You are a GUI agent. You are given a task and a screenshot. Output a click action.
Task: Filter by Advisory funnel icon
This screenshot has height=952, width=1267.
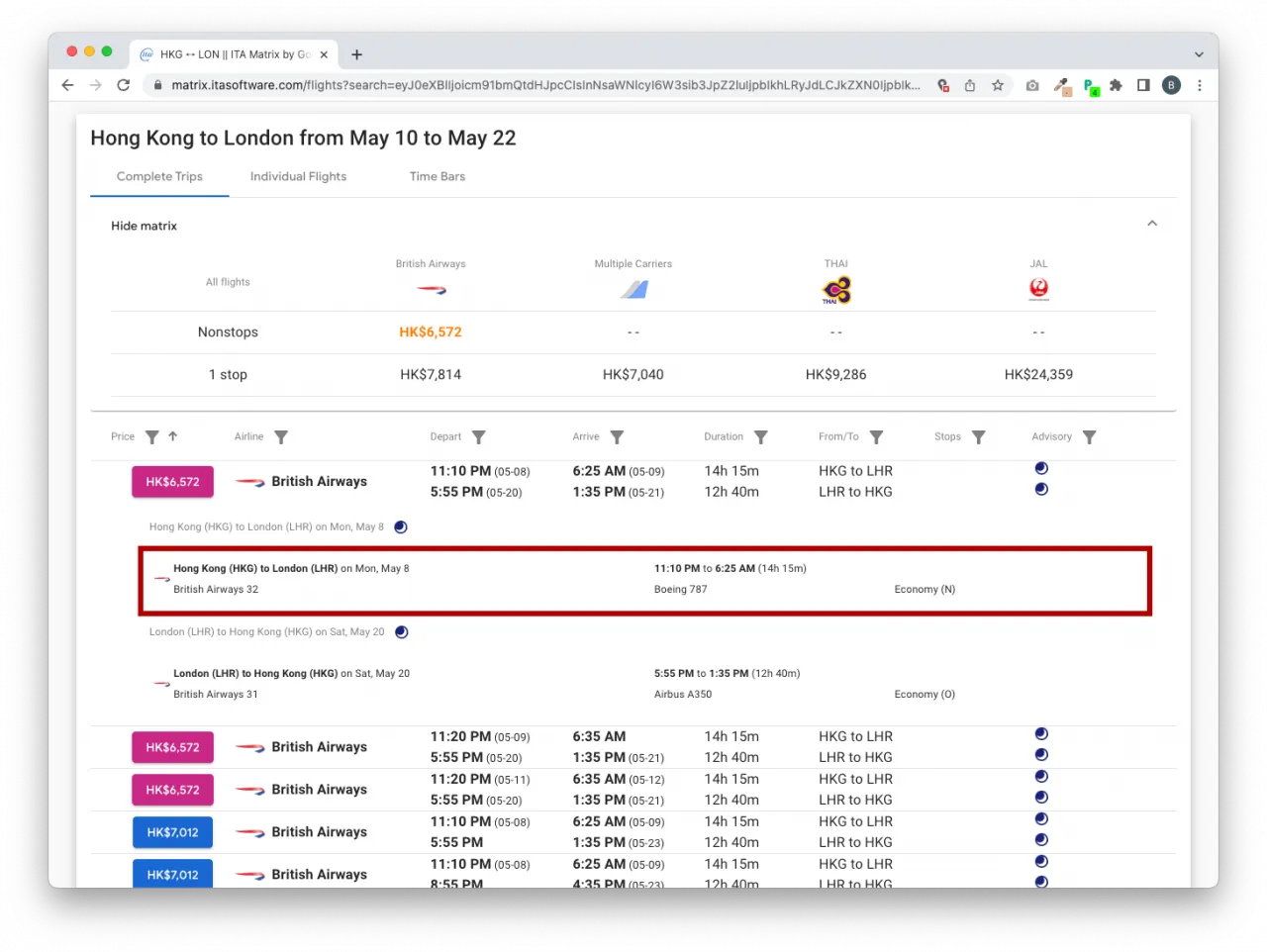coord(1090,437)
